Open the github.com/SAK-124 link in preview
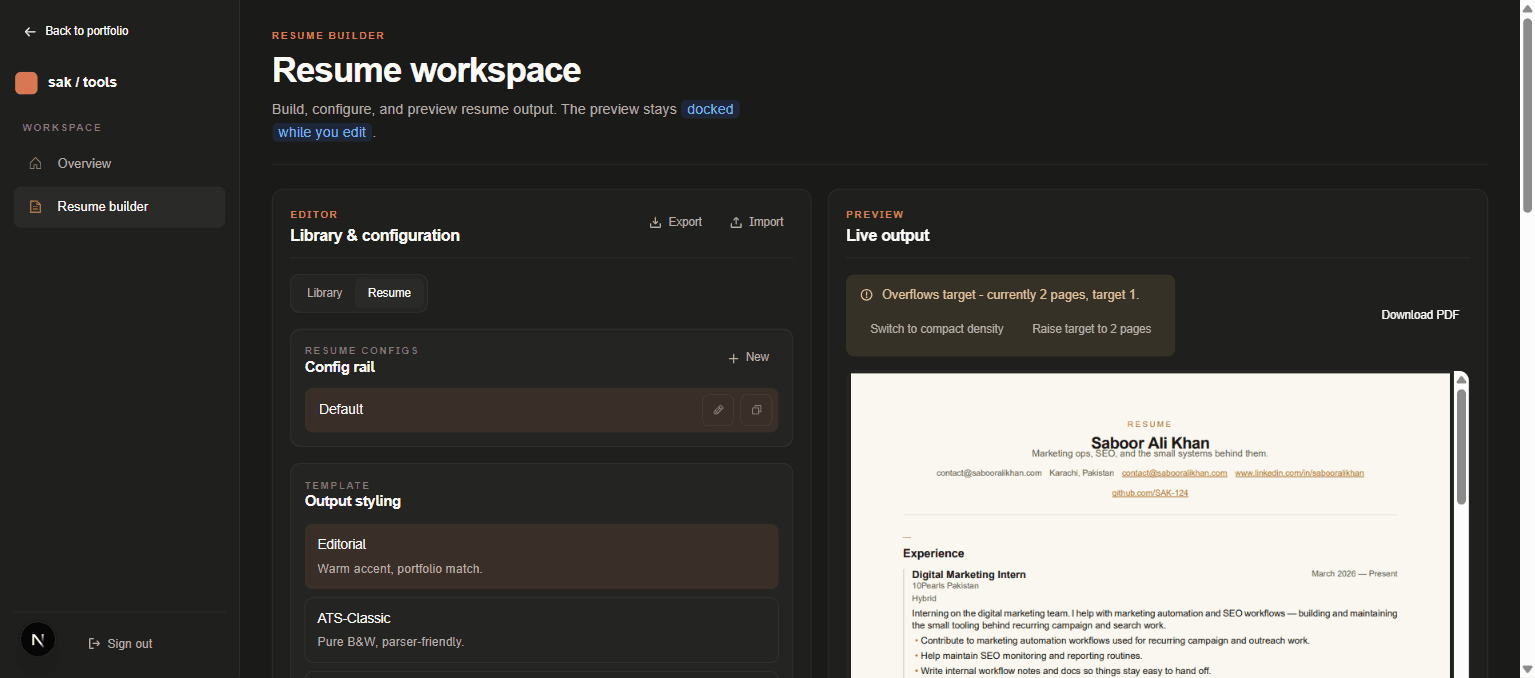 tap(1149, 493)
